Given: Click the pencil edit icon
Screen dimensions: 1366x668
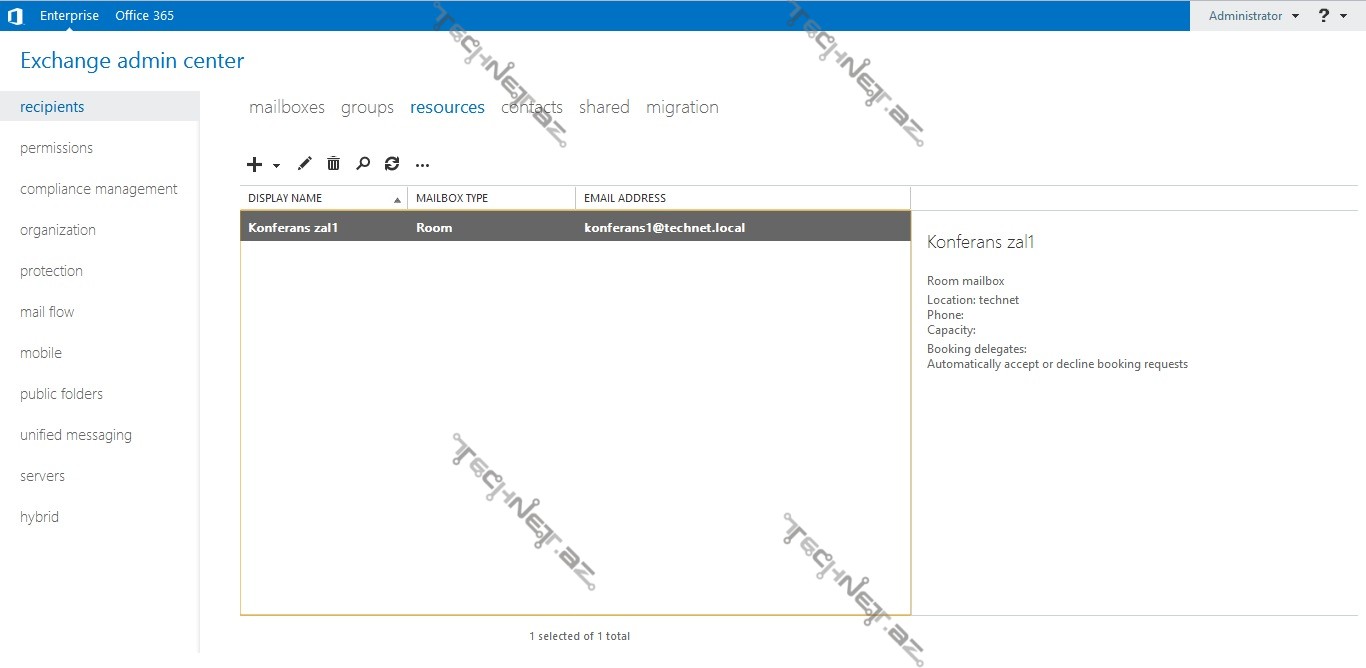Looking at the screenshot, I should point(305,164).
